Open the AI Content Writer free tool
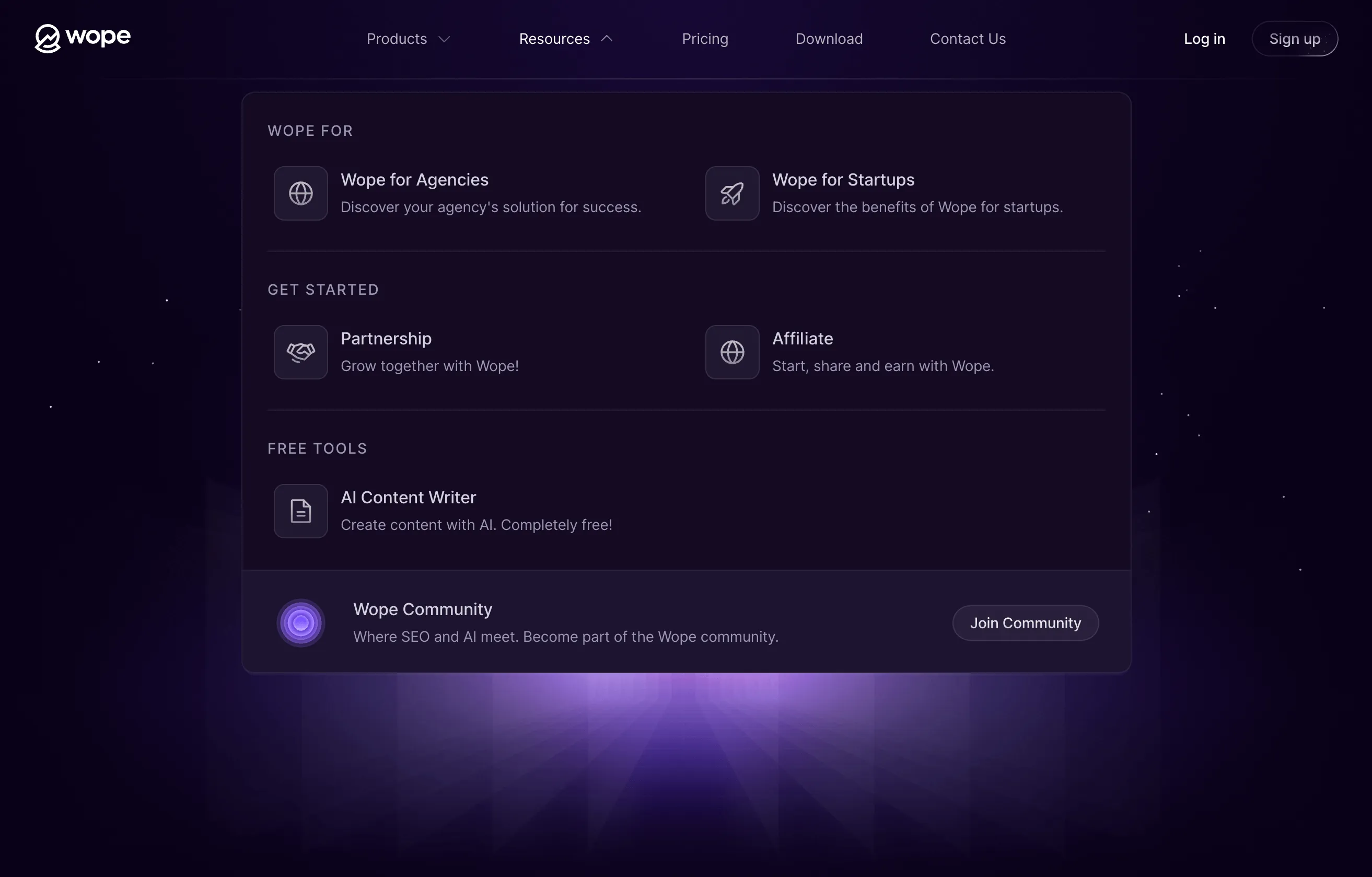This screenshot has height=877, width=1372. pos(408,498)
